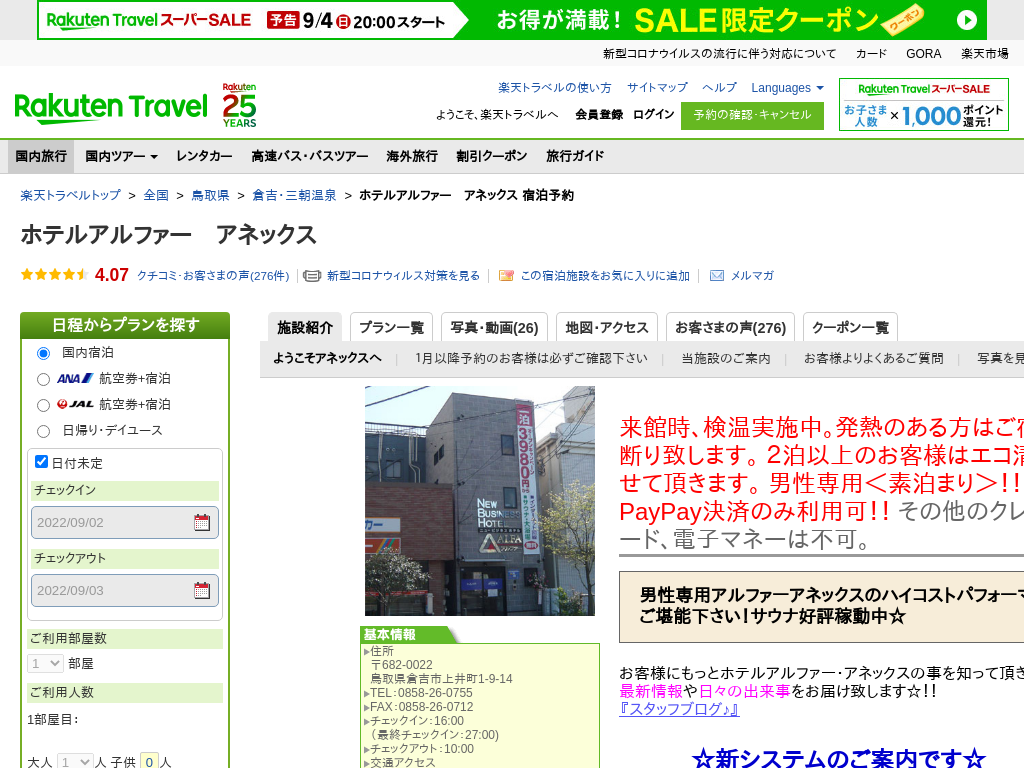The height and width of the screenshot is (768, 1024).
Task: Click the Super SALE top banner
Action: click(512, 20)
